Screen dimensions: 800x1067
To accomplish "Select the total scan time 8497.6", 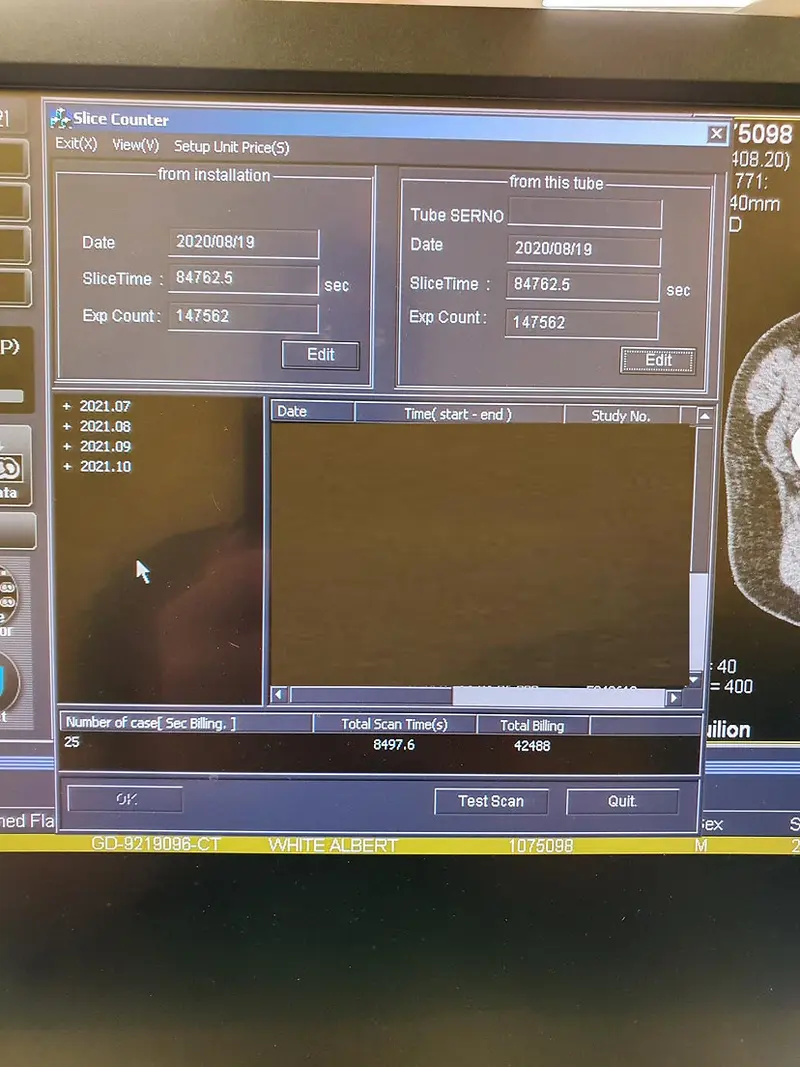I will 394,744.
